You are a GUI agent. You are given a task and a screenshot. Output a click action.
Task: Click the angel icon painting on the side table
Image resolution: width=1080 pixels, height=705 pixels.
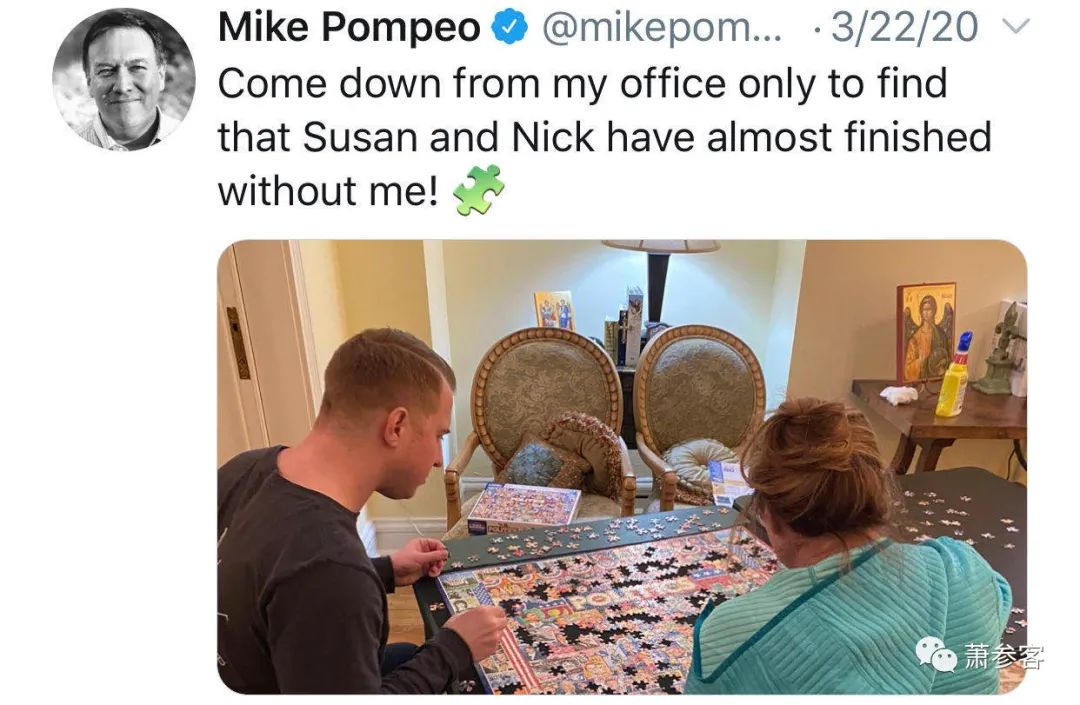pyautogui.click(x=926, y=332)
